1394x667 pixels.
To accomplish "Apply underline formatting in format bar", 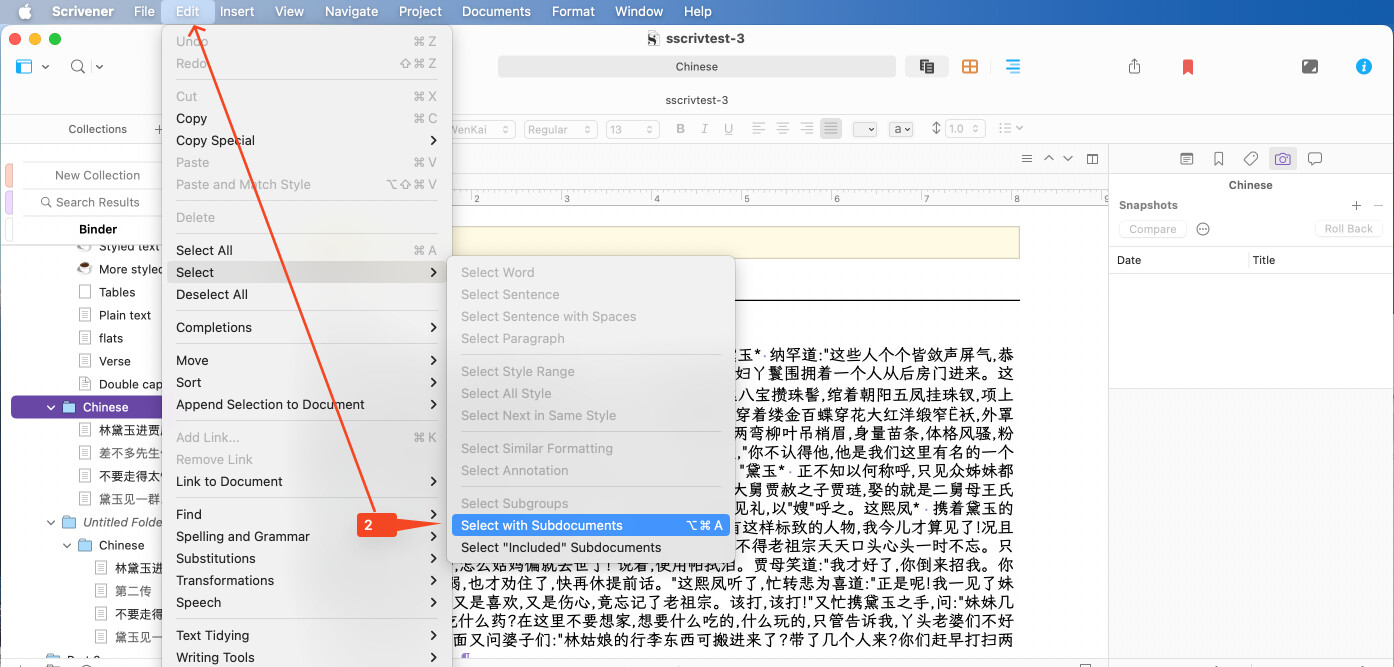I will (x=729, y=129).
